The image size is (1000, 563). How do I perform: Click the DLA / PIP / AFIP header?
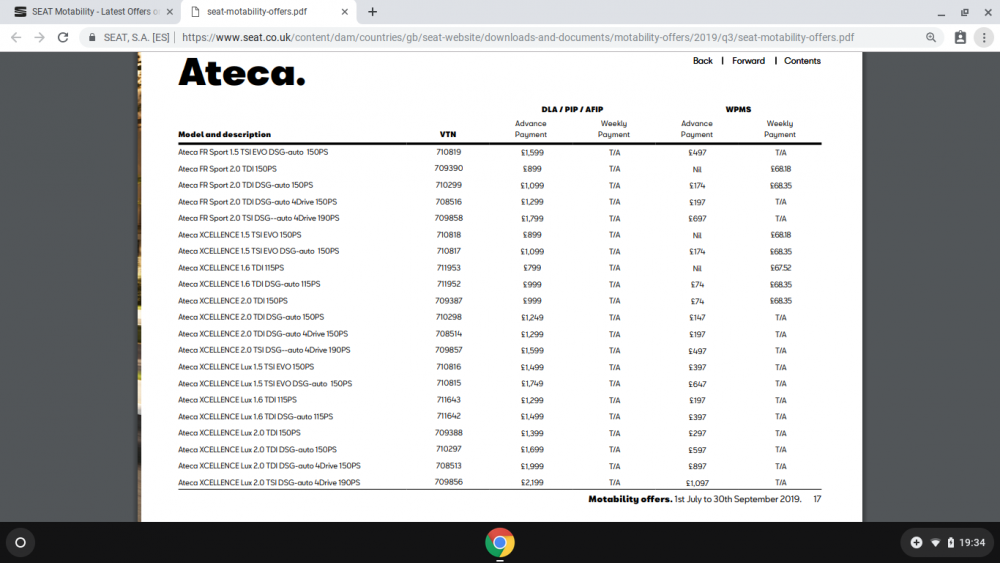(572, 110)
